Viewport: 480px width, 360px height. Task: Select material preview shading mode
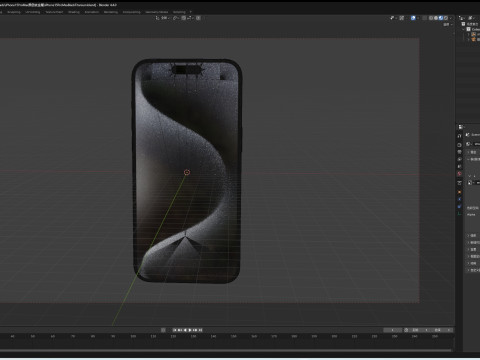(441, 18)
